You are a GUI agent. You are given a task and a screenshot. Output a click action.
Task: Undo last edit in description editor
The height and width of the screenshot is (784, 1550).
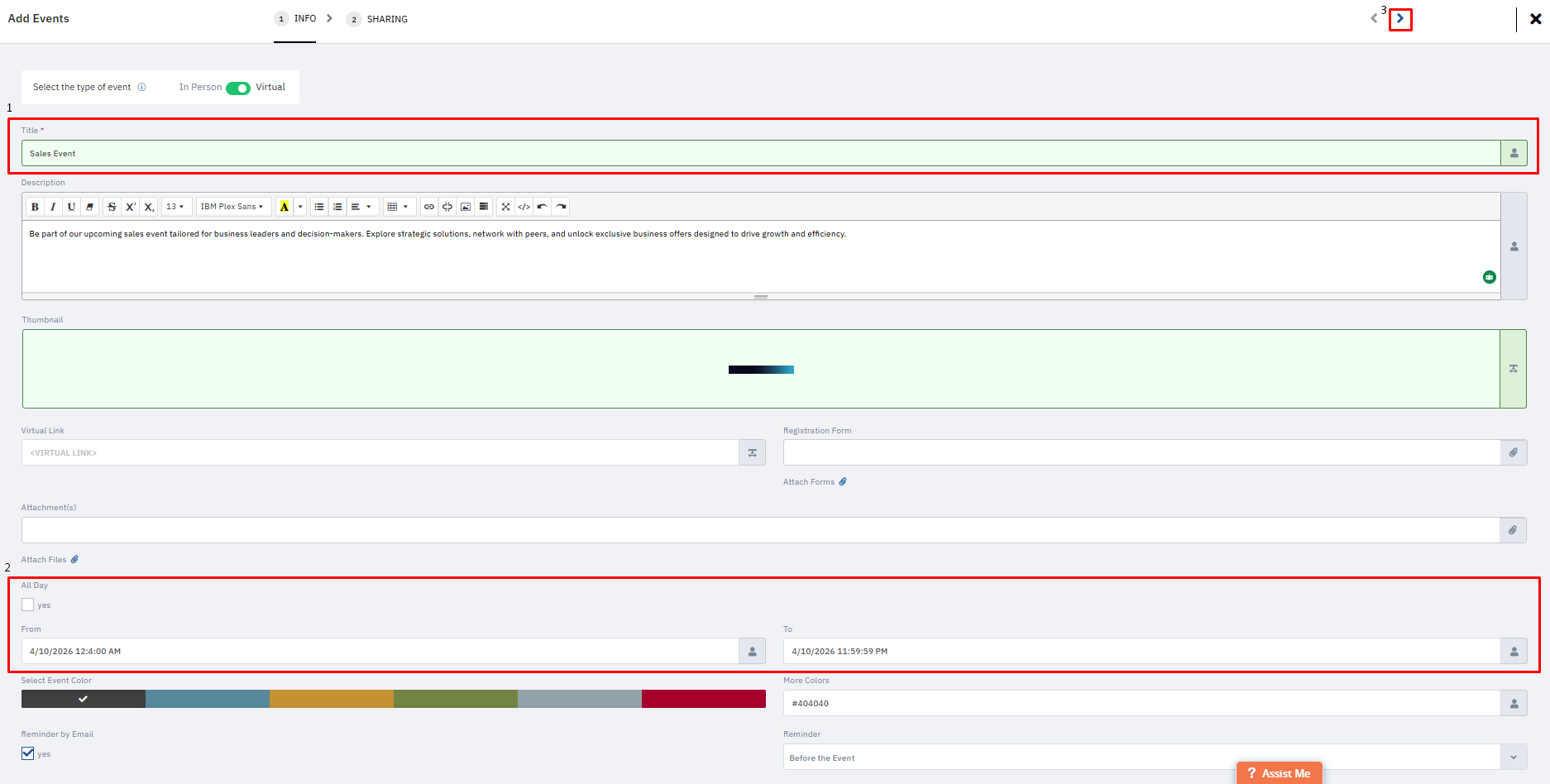click(x=542, y=207)
